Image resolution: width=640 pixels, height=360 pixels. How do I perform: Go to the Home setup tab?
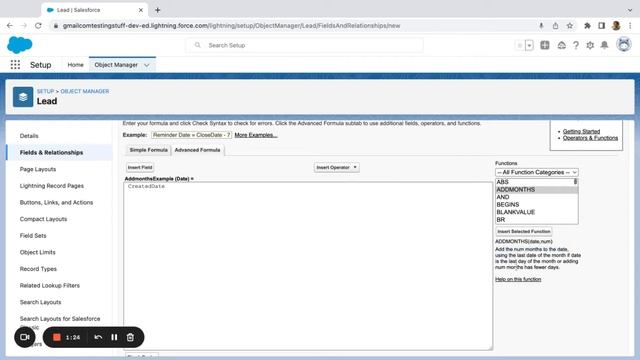[x=75, y=65]
